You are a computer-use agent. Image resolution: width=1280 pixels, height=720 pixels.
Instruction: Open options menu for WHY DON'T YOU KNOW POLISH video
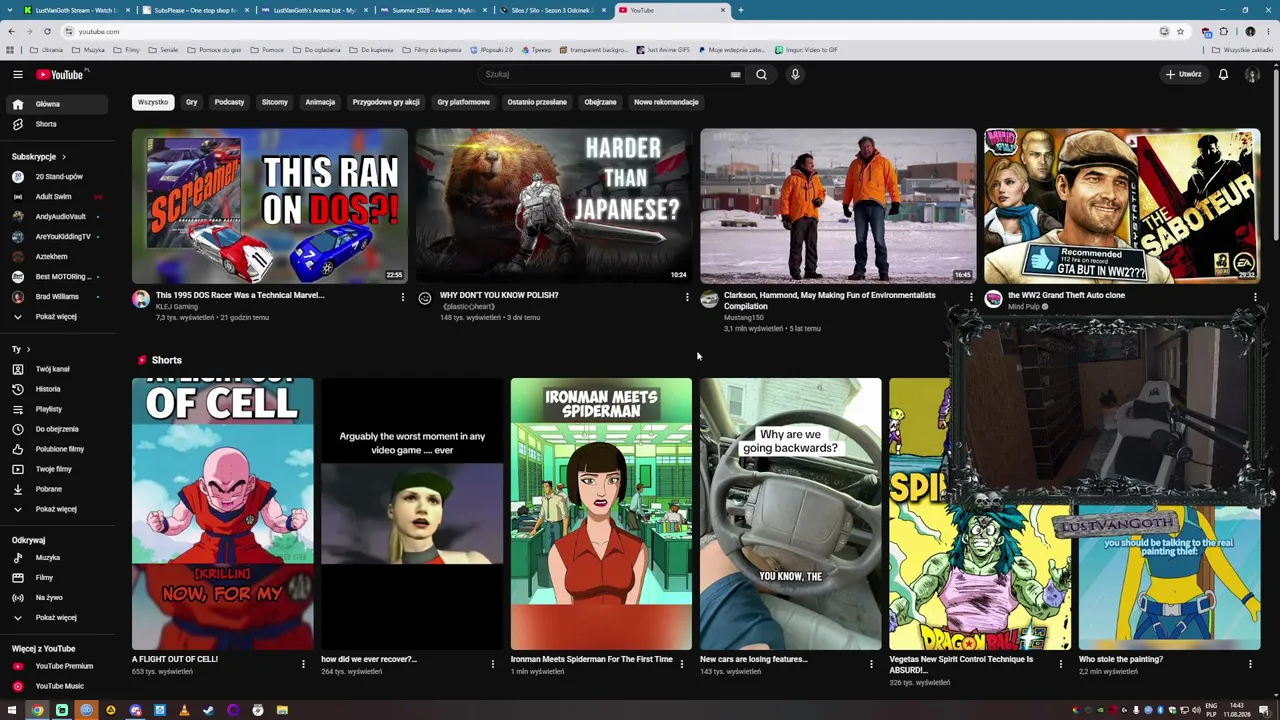coord(687,297)
